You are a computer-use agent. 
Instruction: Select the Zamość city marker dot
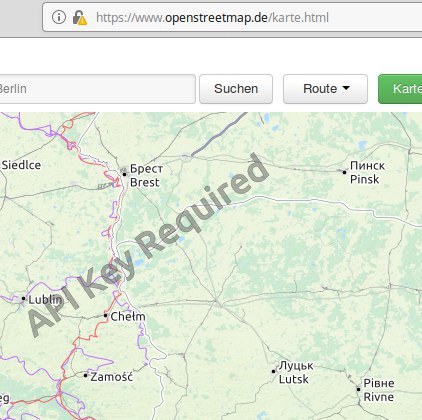pyautogui.click(x=85, y=375)
